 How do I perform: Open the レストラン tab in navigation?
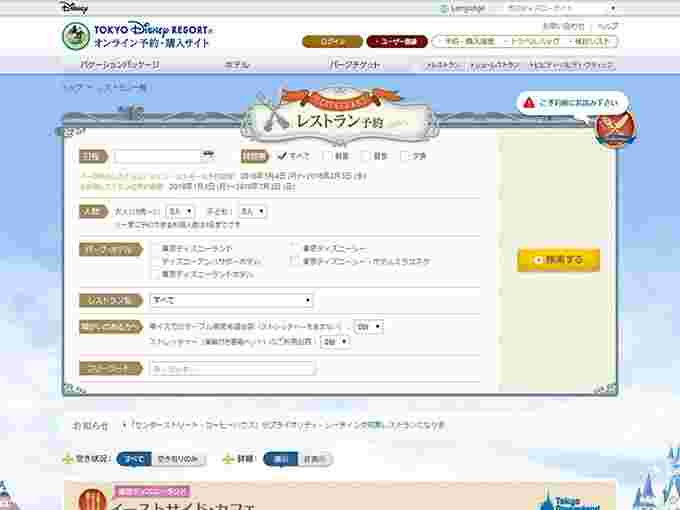(441, 65)
